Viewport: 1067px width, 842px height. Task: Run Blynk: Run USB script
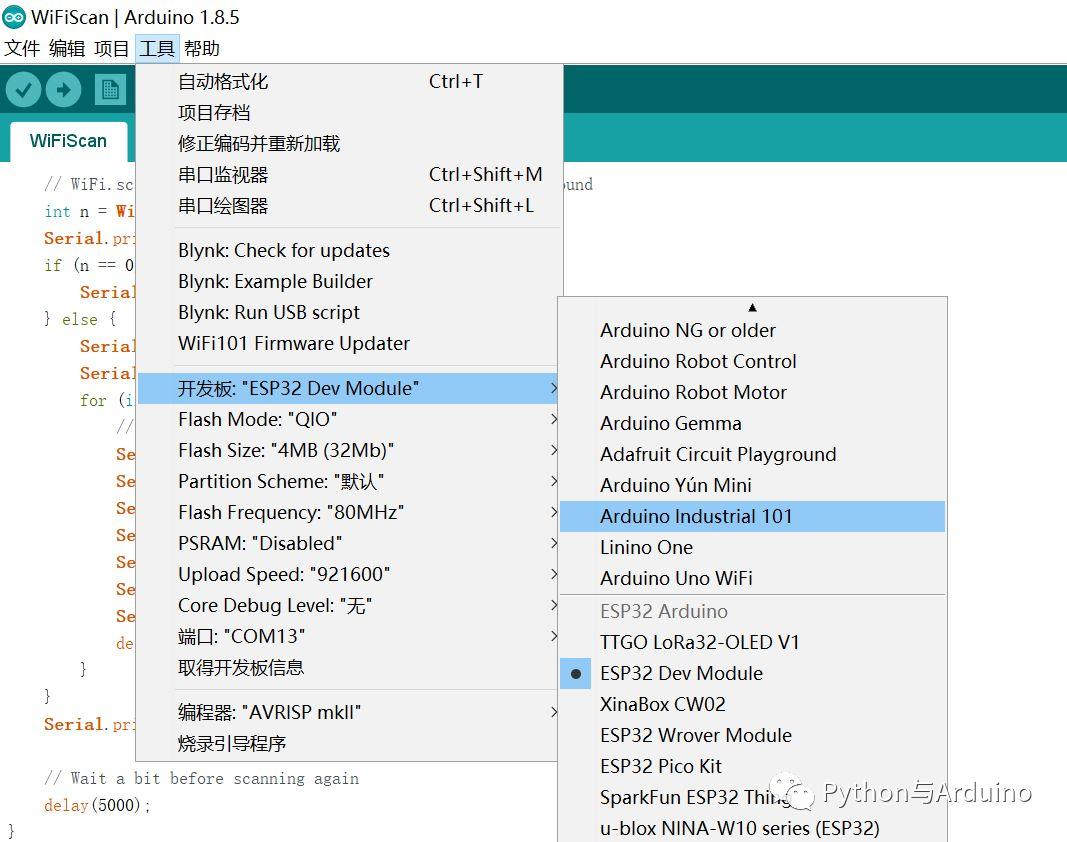349,312
